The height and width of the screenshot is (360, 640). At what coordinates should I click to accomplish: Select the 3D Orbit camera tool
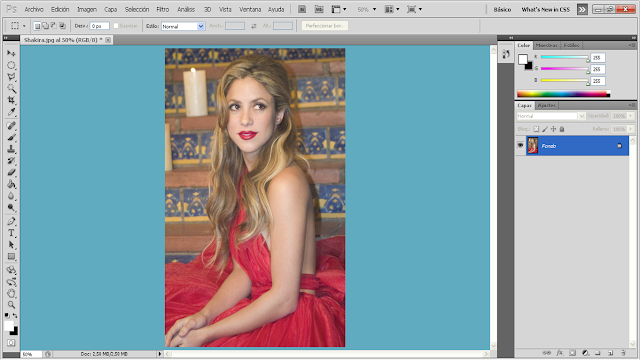pyautogui.click(x=11, y=282)
